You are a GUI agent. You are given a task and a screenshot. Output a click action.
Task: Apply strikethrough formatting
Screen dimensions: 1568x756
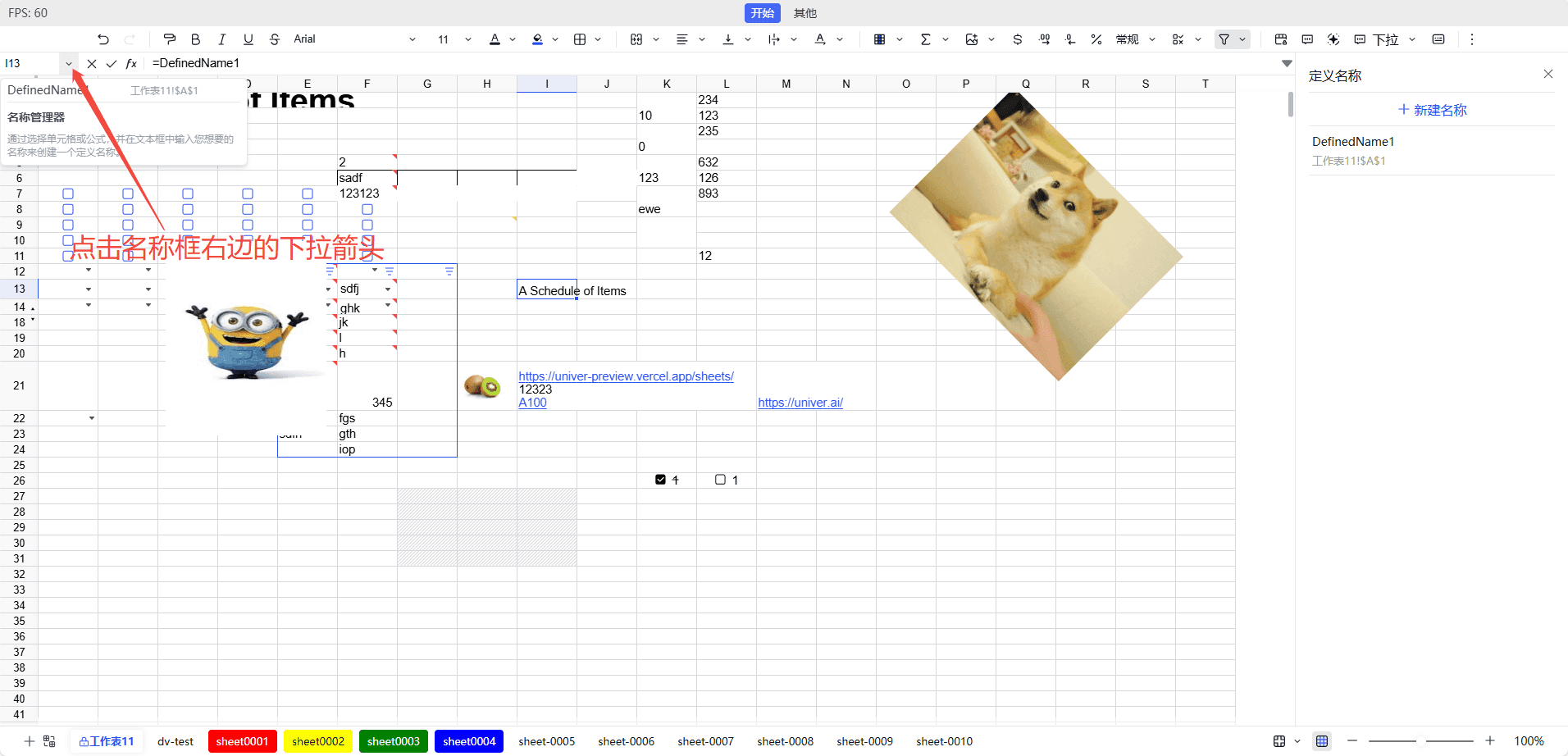pyautogui.click(x=275, y=39)
